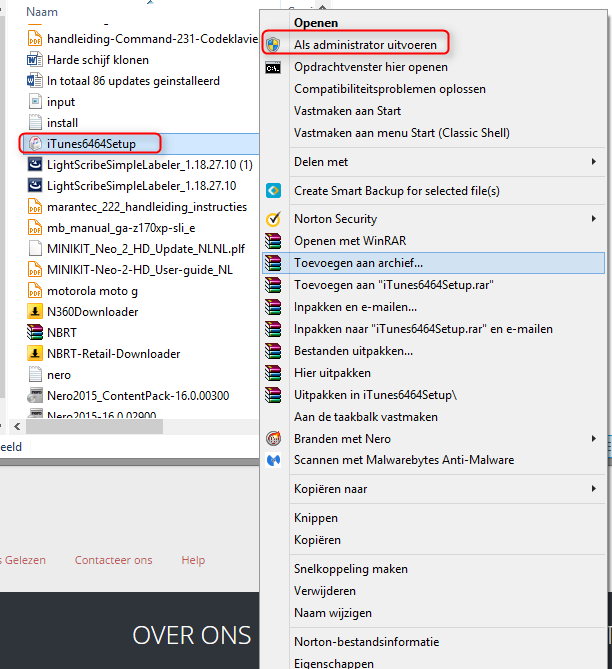Choose Snelkoppeling maken
The width and height of the screenshot is (612, 669).
coord(351,569)
